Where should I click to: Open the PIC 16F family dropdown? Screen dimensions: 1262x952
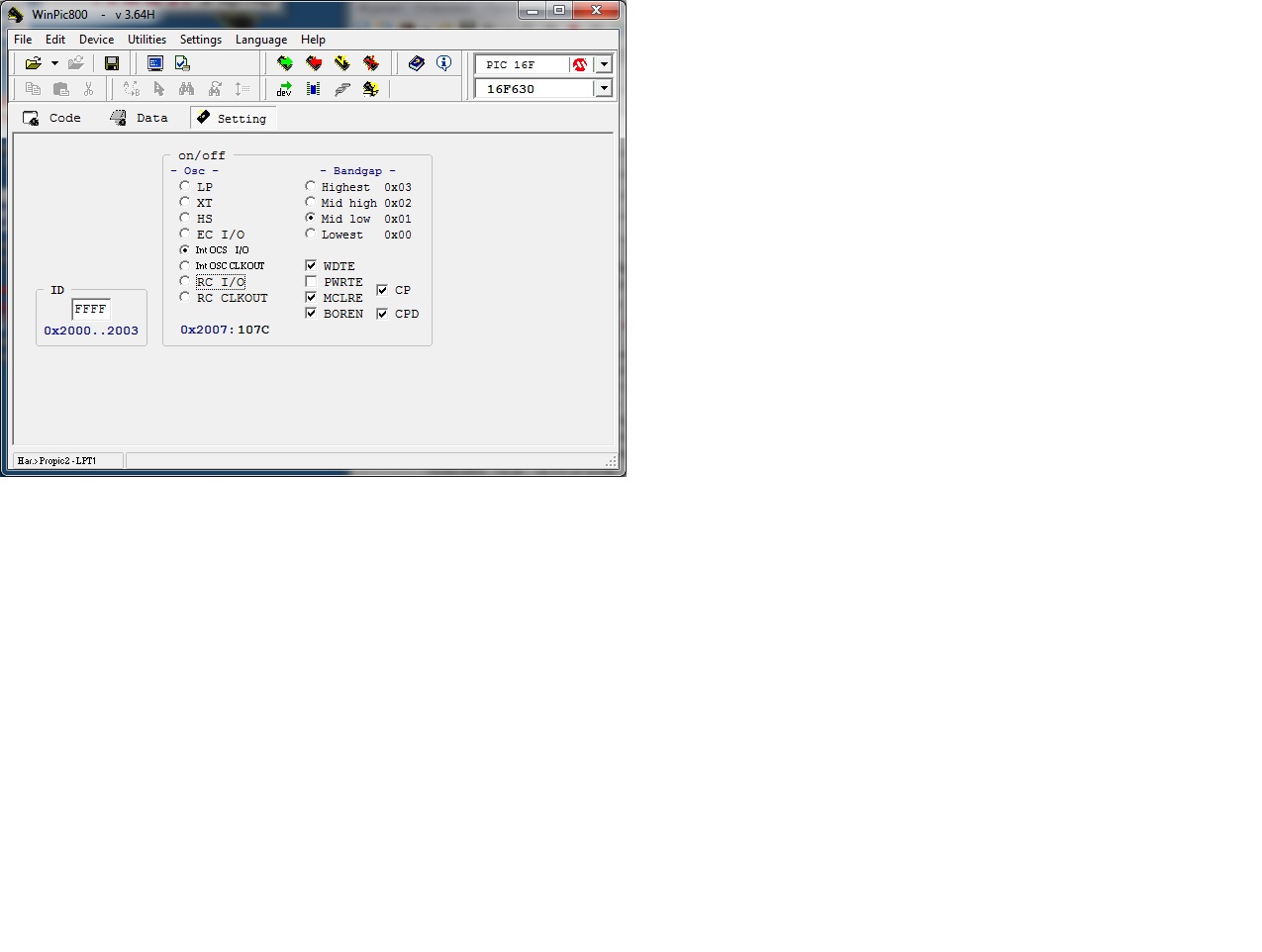604,64
